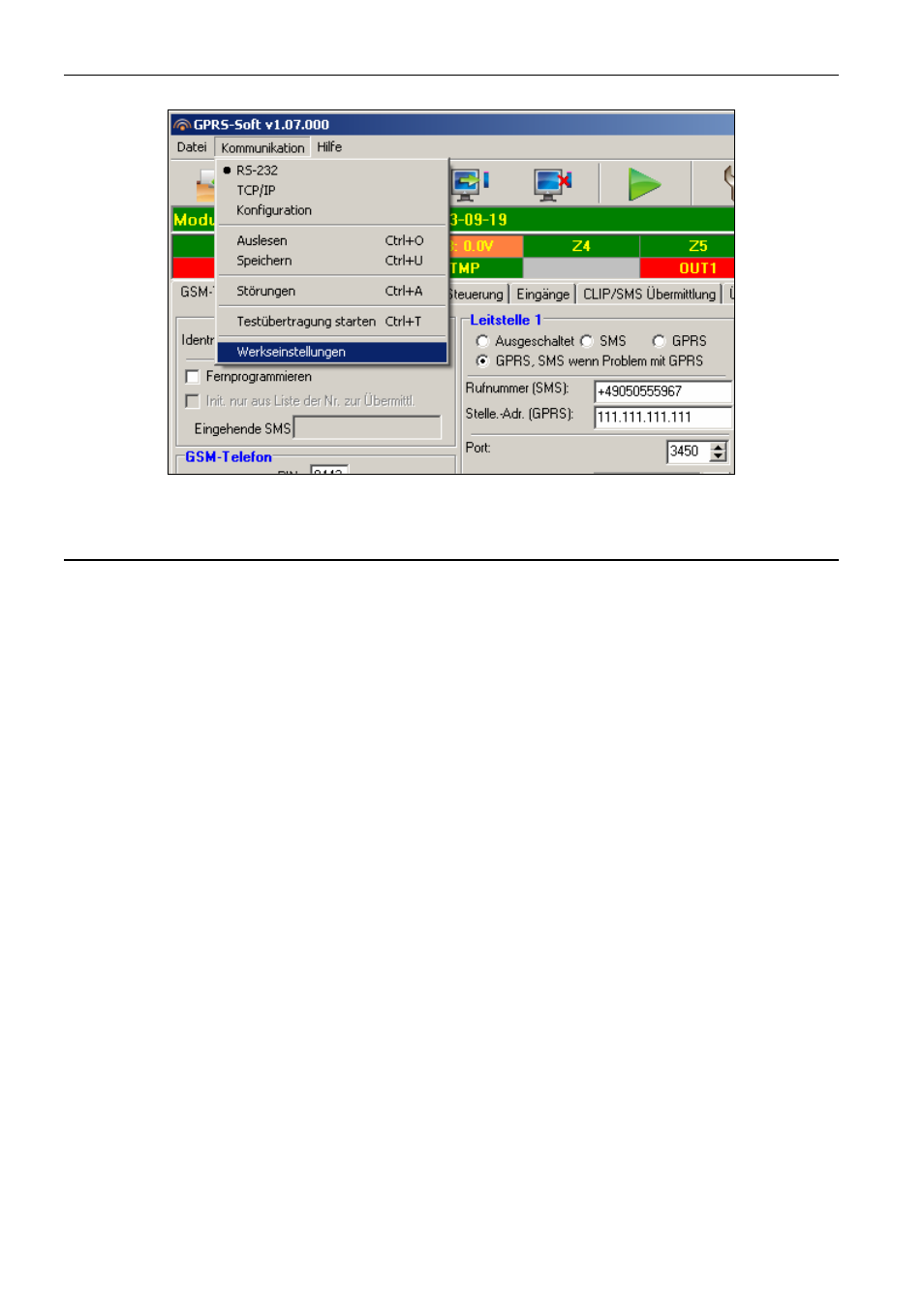Switch to the GSM tab
The image size is (924, 1308).
click(195, 292)
